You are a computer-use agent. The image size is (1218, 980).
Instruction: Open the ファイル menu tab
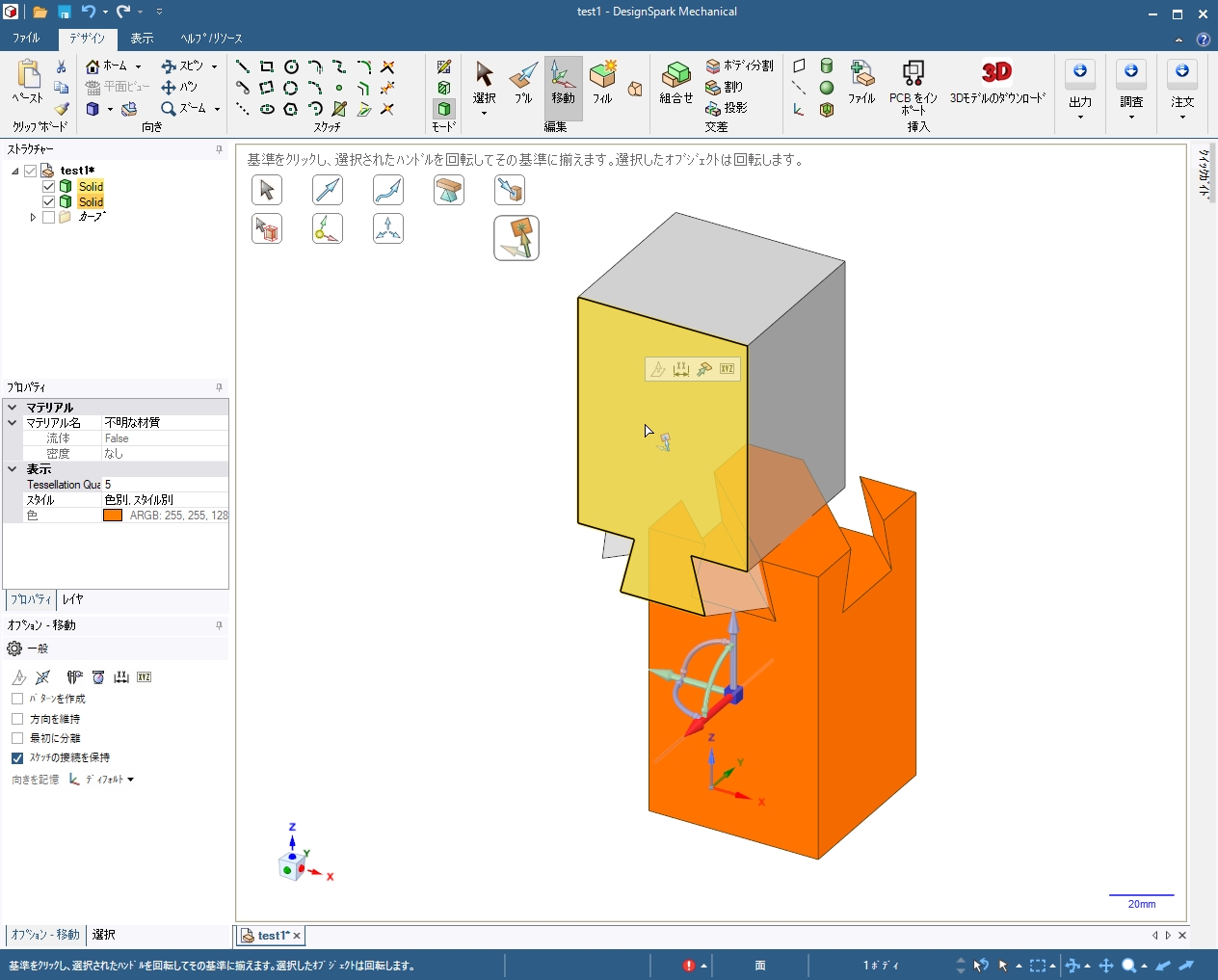(26, 39)
